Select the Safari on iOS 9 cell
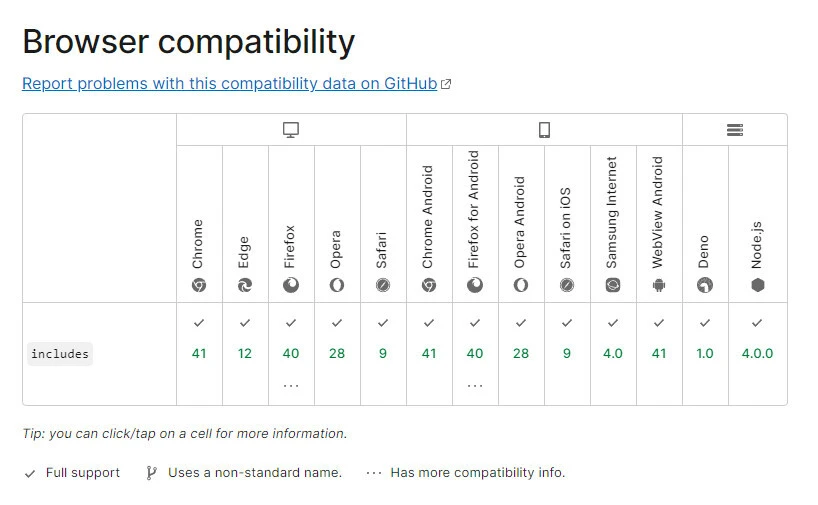 (x=567, y=353)
